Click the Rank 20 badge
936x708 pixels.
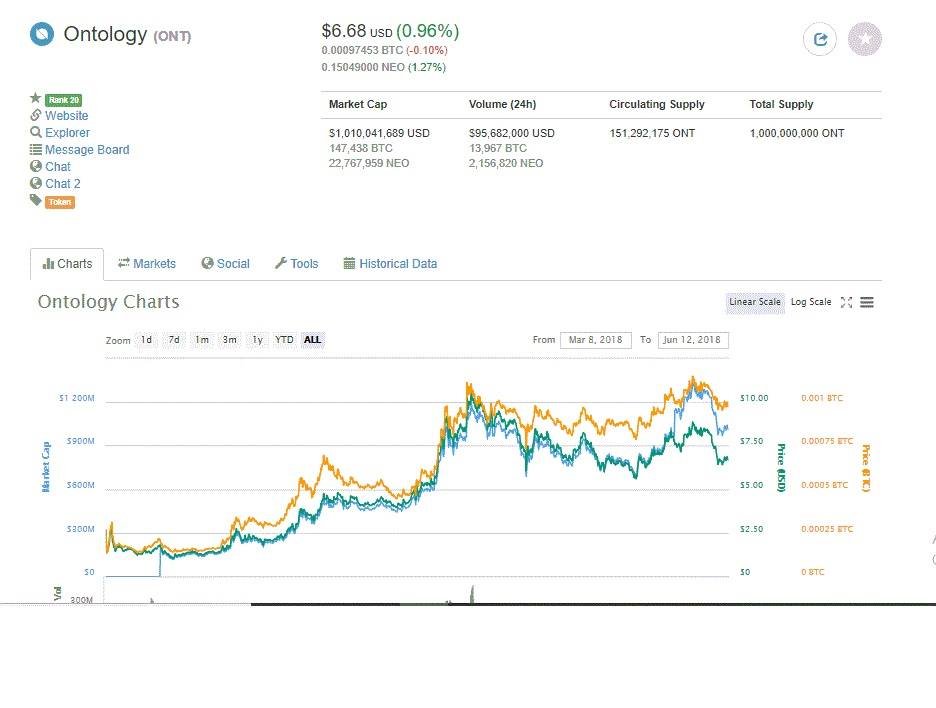click(63, 100)
